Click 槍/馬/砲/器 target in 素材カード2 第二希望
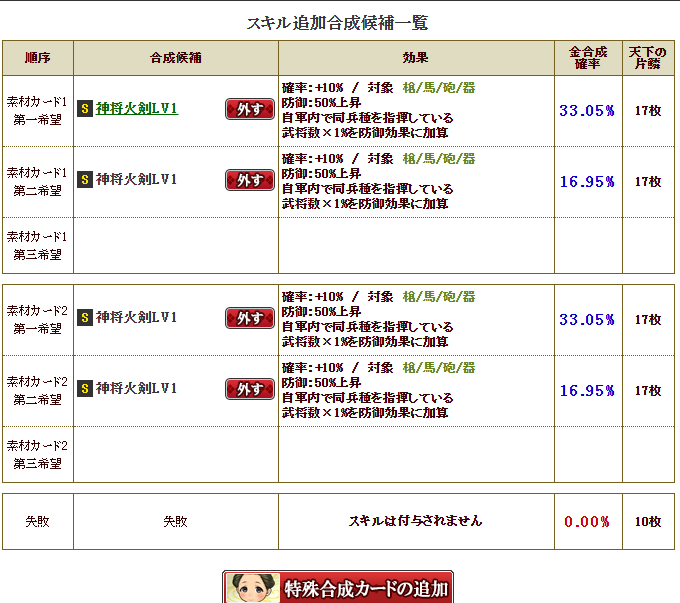 439,368
